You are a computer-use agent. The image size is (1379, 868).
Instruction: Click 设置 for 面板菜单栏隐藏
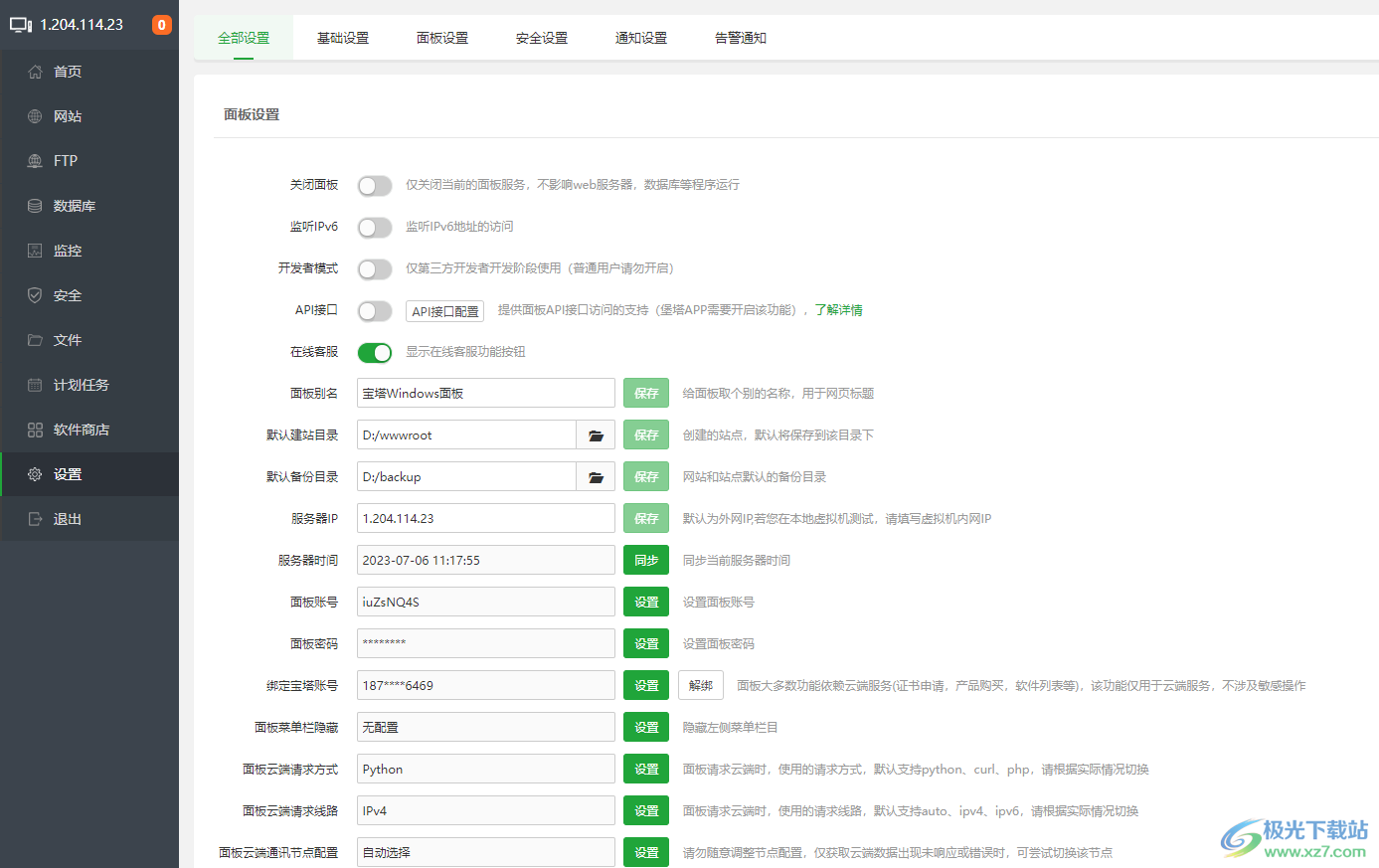click(646, 728)
